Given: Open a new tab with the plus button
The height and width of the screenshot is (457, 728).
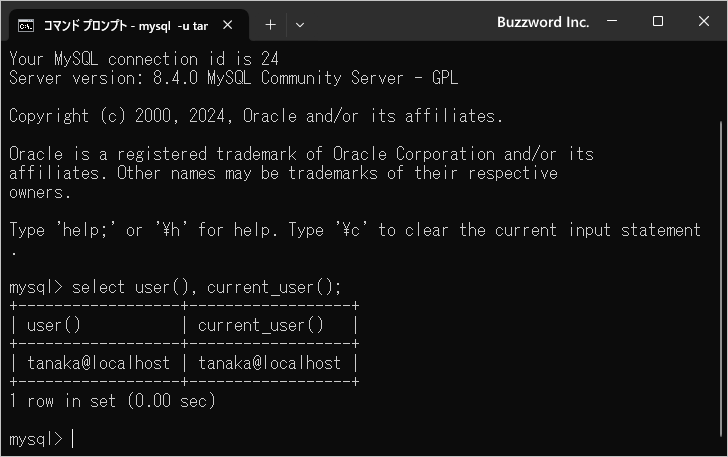Looking at the screenshot, I should 270,24.
